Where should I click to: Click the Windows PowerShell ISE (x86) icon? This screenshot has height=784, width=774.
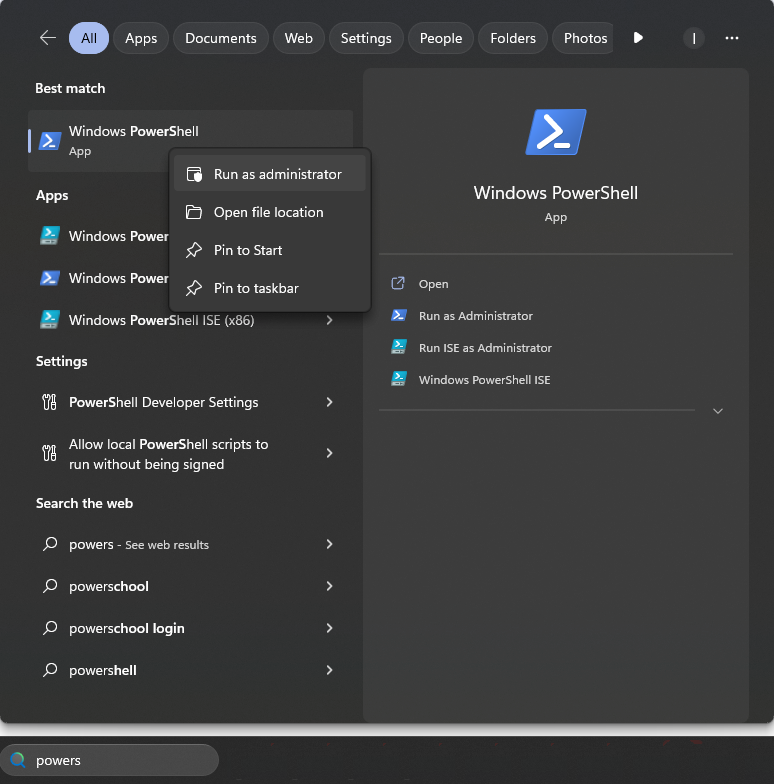[50, 320]
